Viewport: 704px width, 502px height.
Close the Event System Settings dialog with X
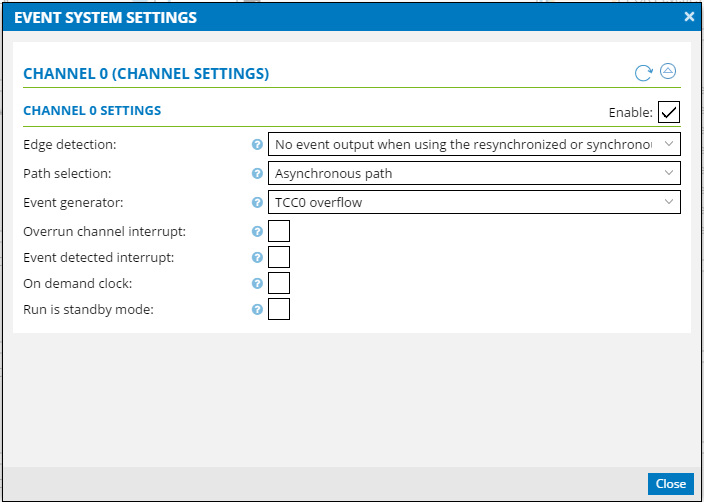[x=689, y=17]
